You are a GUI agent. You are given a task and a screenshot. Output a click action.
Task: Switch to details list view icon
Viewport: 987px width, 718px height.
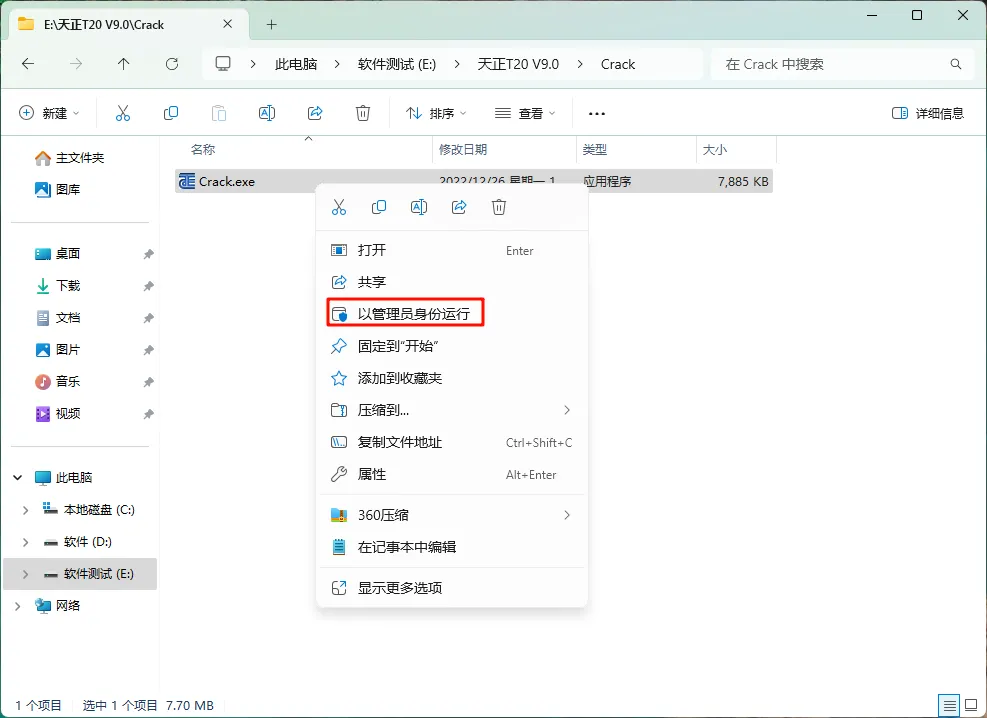coord(949,705)
